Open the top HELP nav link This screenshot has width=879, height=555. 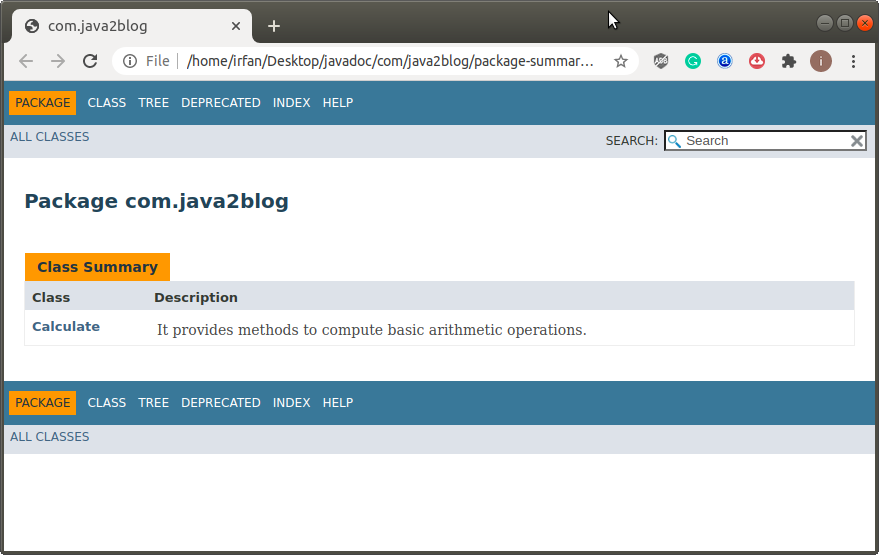[x=338, y=103]
